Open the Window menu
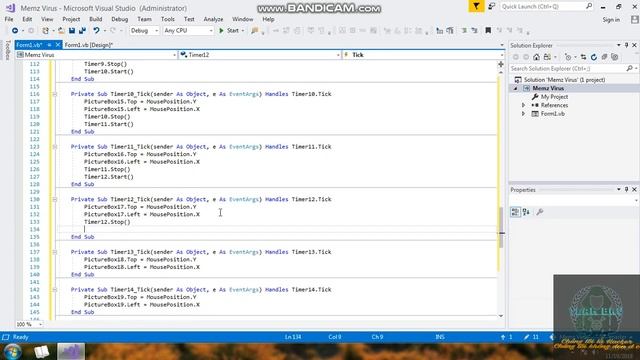The image size is (640, 360). (x=242, y=19)
